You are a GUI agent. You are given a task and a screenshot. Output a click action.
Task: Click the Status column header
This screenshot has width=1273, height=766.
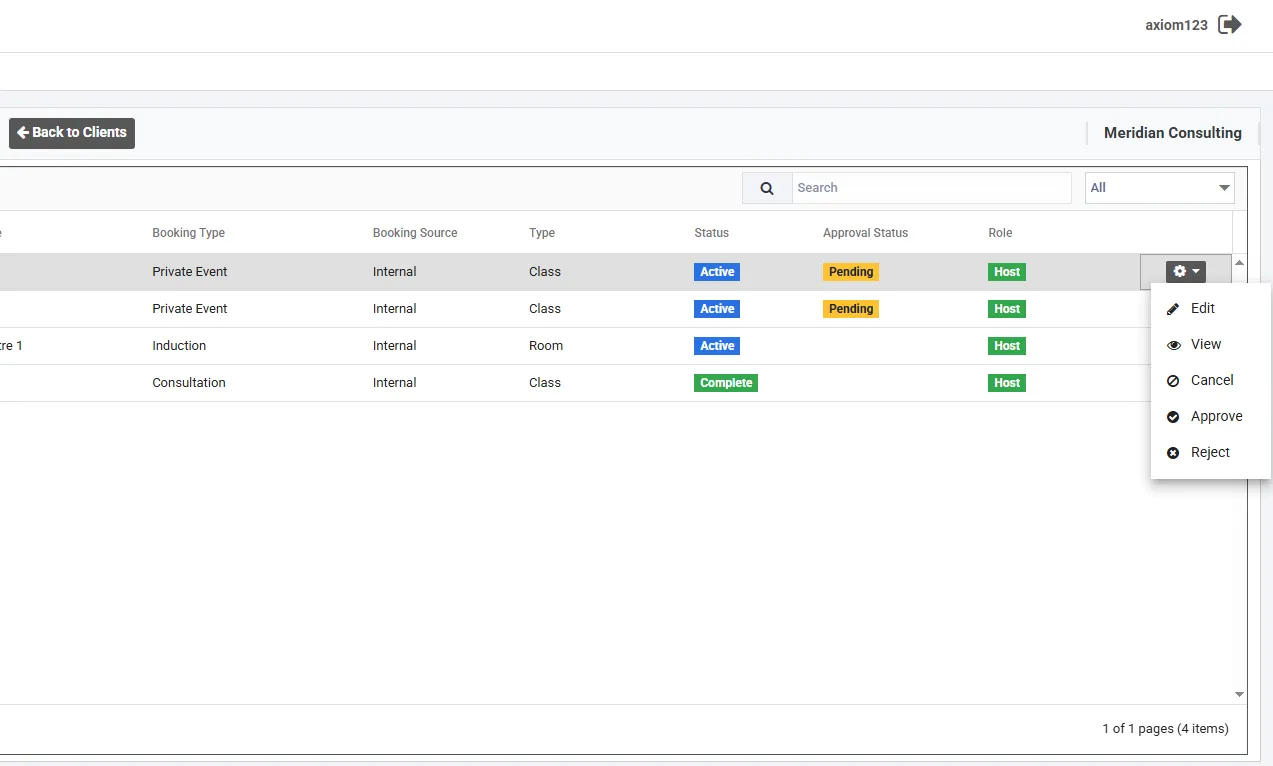(712, 233)
